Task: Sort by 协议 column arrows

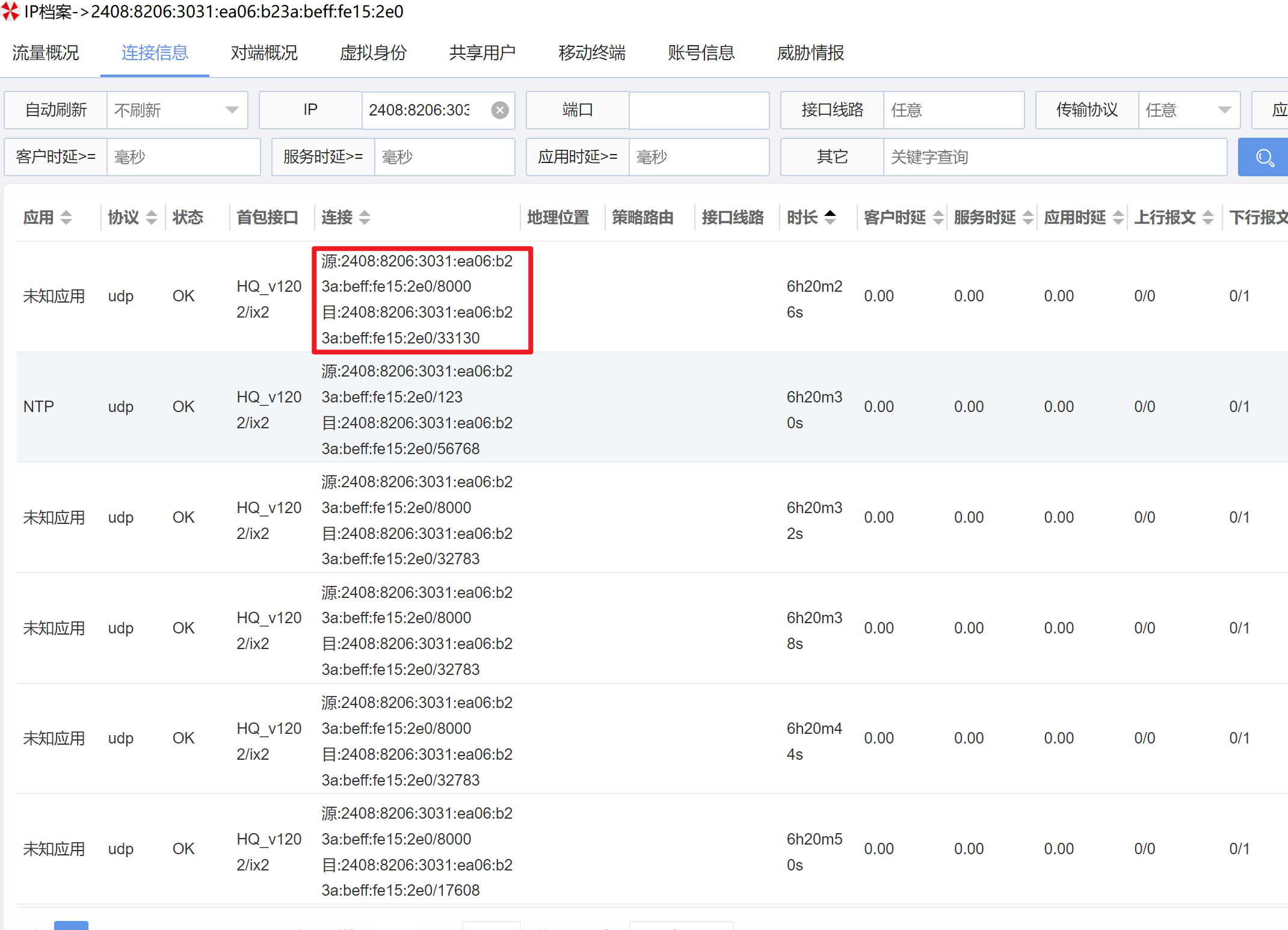Action: tap(152, 218)
